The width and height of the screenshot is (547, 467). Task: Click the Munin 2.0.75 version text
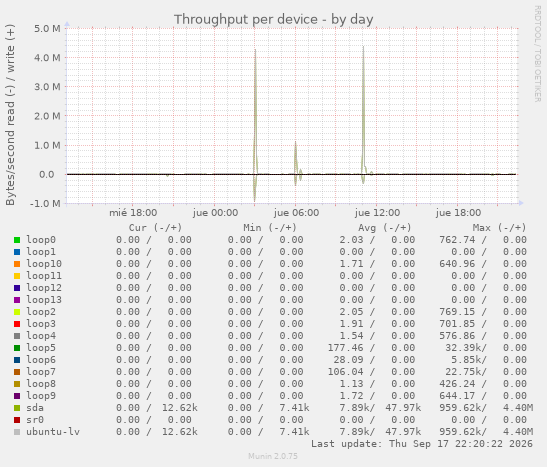pos(273,456)
